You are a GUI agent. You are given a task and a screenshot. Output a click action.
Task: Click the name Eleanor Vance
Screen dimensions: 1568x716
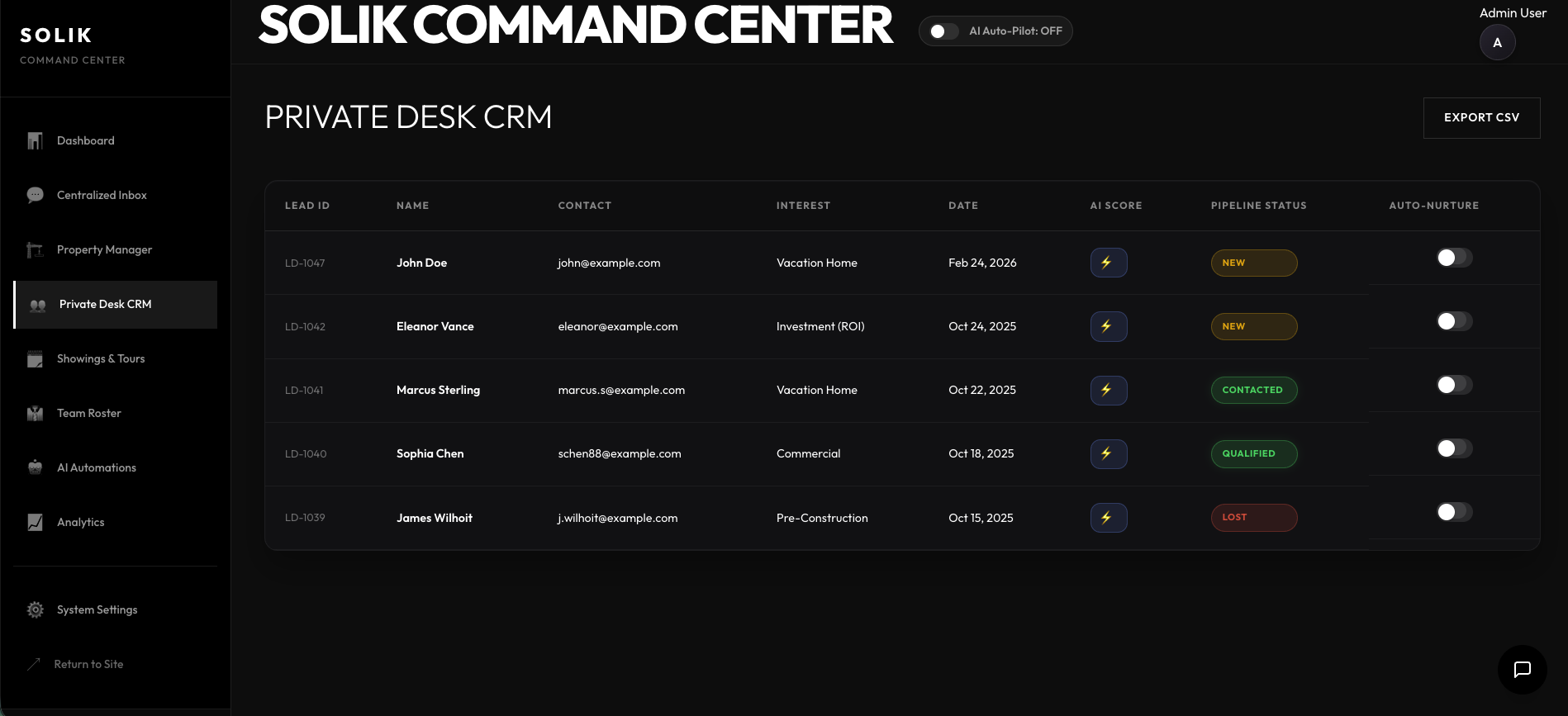point(435,326)
